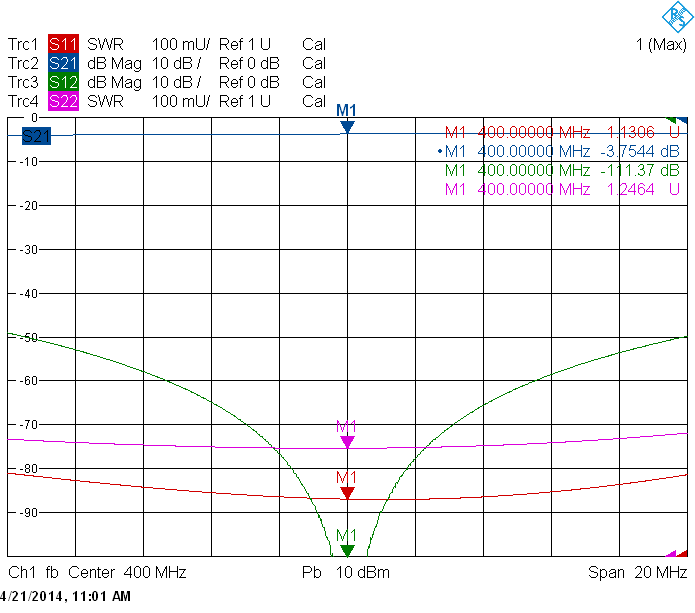
Task: Click the -90 y-axis gridline label
Action: (x=28, y=513)
